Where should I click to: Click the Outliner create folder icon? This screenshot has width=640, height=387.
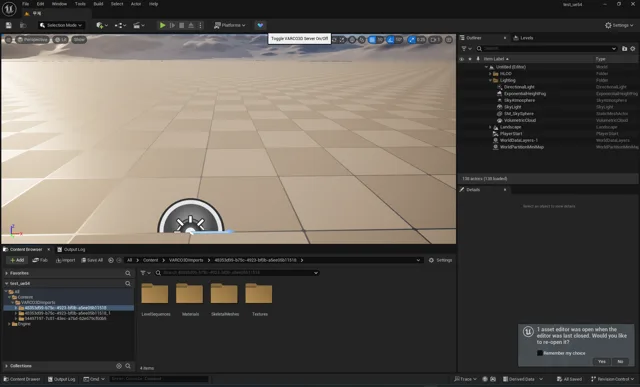(624, 49)
